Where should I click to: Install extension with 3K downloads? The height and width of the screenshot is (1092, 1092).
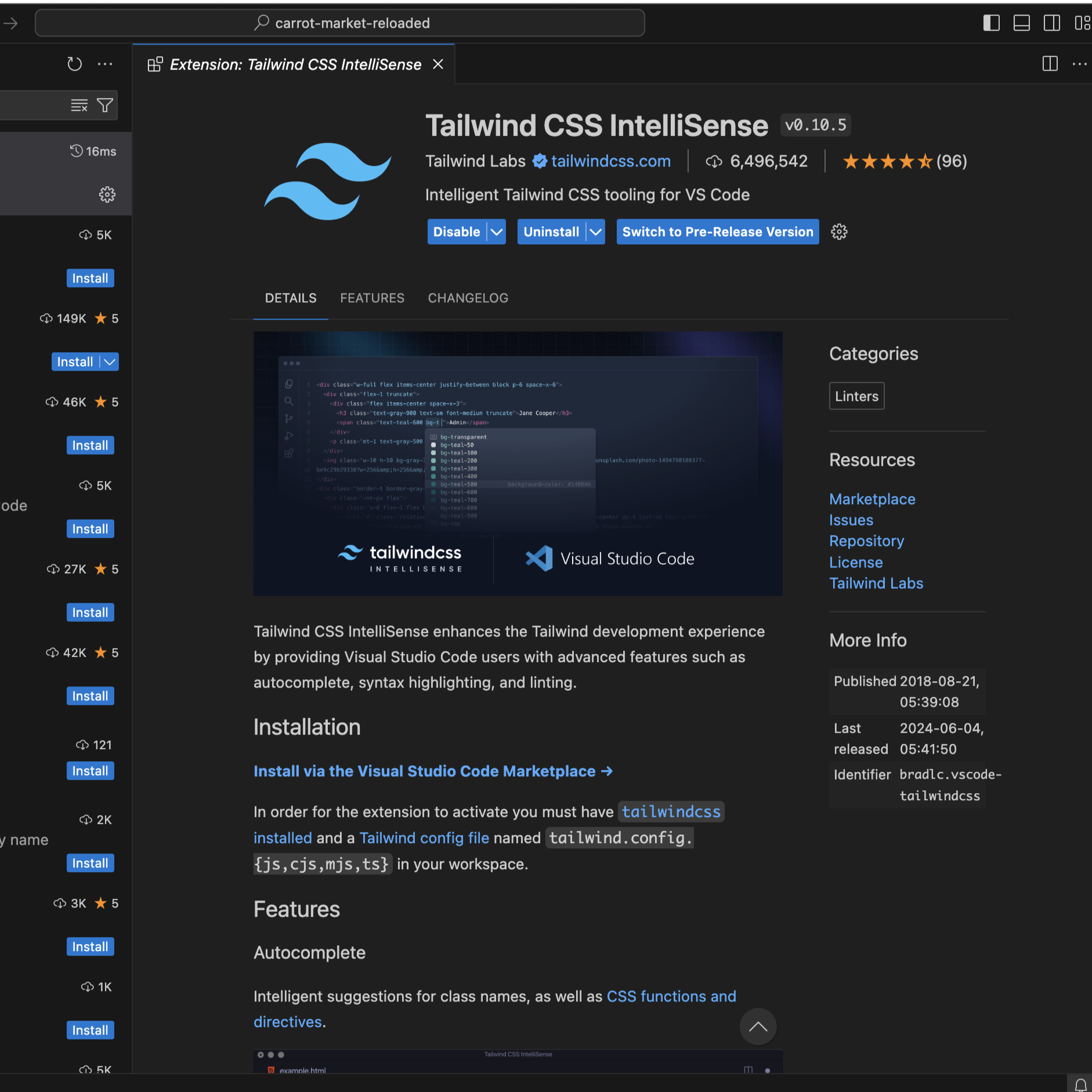(90, 947)
